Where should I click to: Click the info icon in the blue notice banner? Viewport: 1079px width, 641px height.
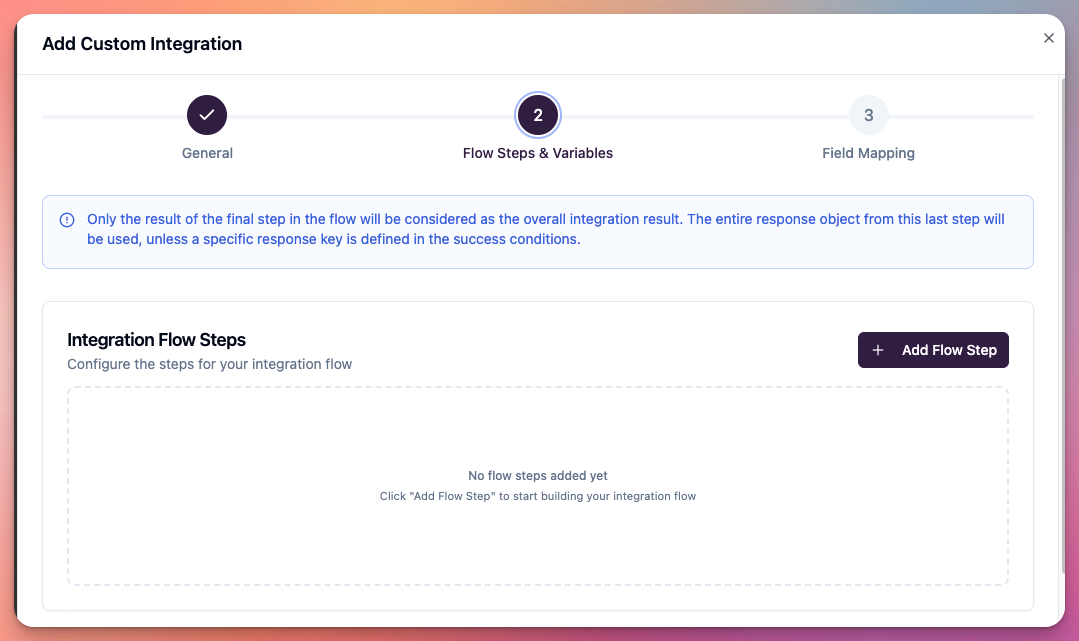click(x=66, y=219)
